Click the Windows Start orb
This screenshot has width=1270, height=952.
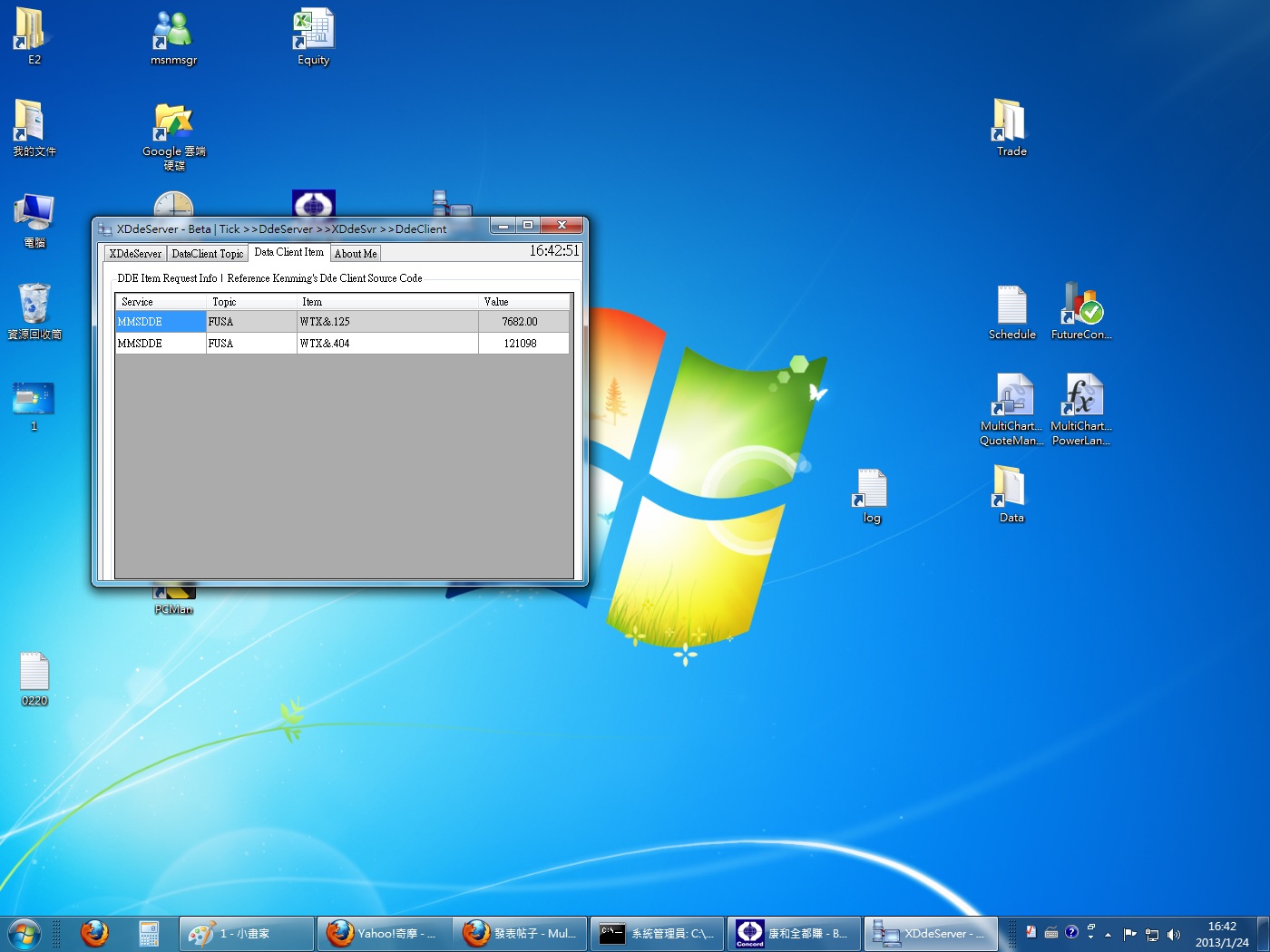[24, 933]
